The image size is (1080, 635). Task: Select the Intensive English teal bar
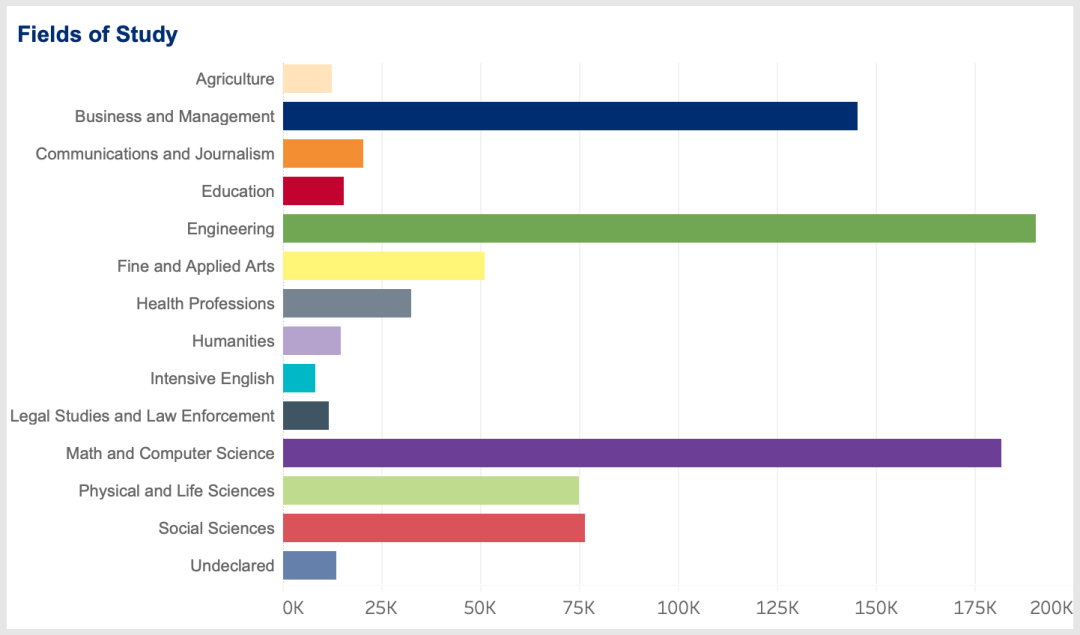(x=299, y=378)
